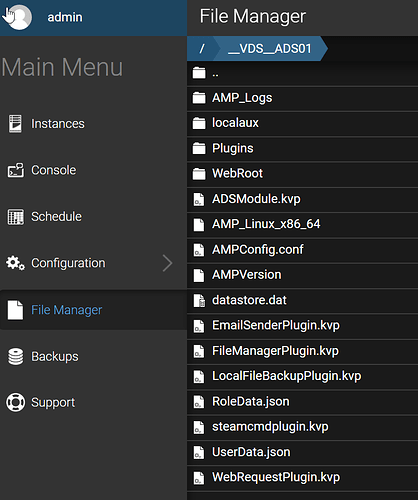Image resolution: width=418 pixels, height=500 pixels.
Task: Select the __VDS__ADS01 breadcrumb segment
Action: point(270,49)
